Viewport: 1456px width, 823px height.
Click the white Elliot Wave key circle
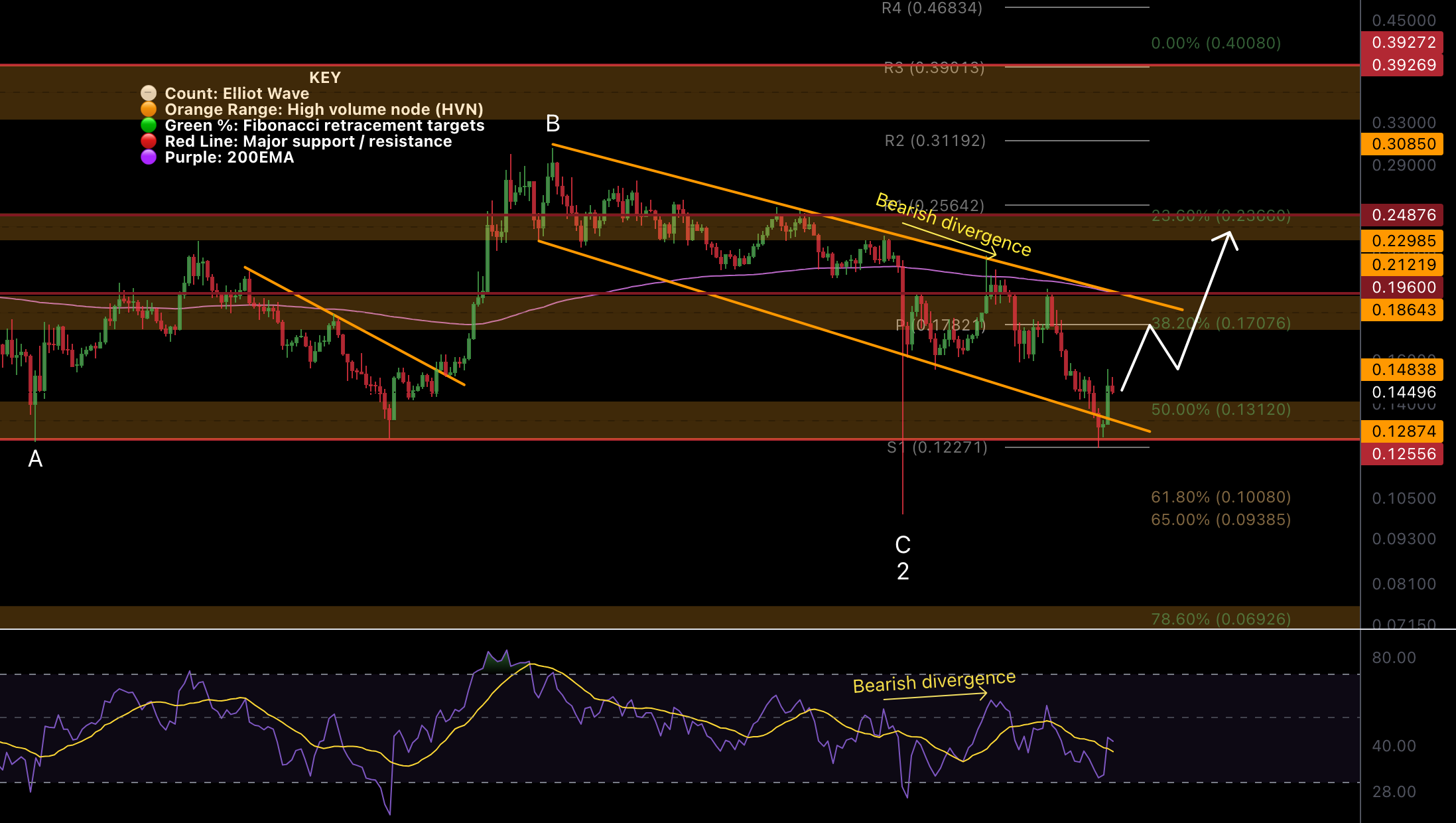(x=149, y=93)
